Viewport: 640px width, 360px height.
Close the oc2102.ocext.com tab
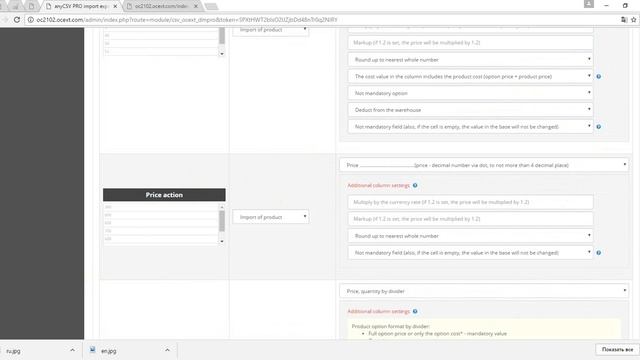(x=196, y=6)
